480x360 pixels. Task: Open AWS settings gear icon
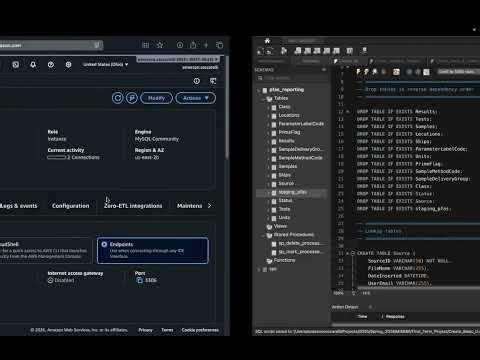(x=68, y=65)
